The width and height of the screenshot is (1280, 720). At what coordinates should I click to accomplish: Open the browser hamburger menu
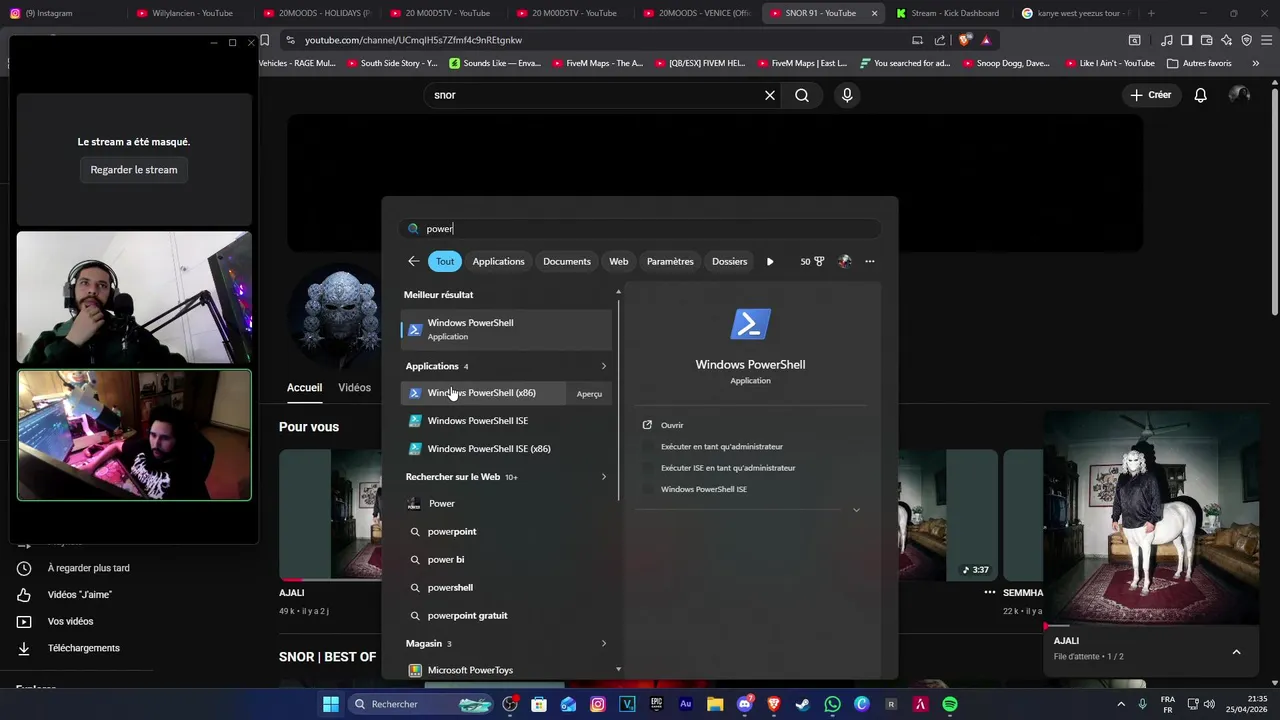tap(1266, 40)
